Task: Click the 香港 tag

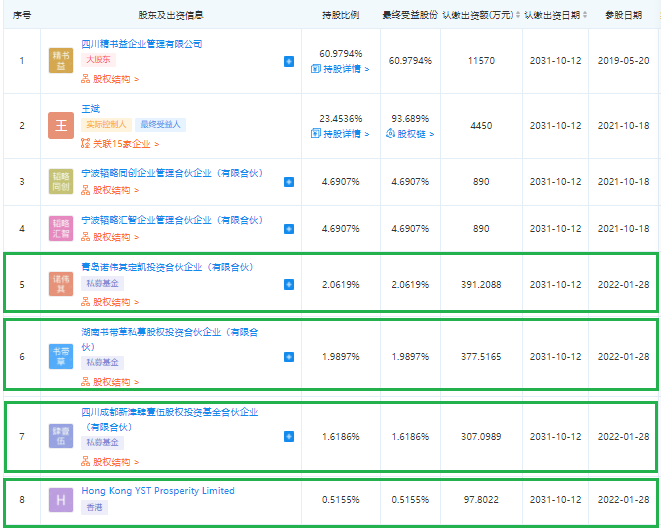Action: click(94, 507)
